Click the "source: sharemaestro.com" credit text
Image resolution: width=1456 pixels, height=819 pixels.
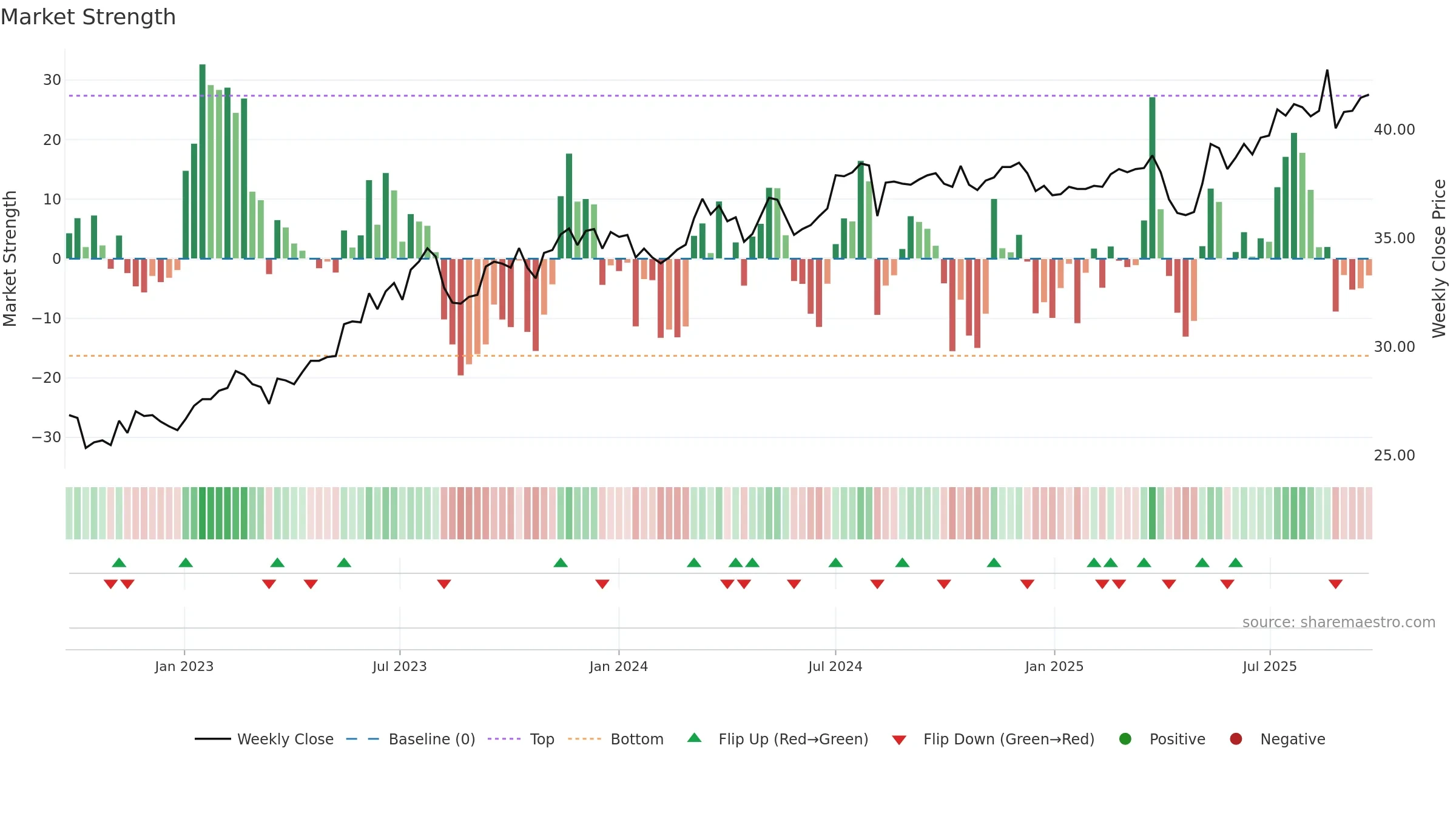[1339, 622]
